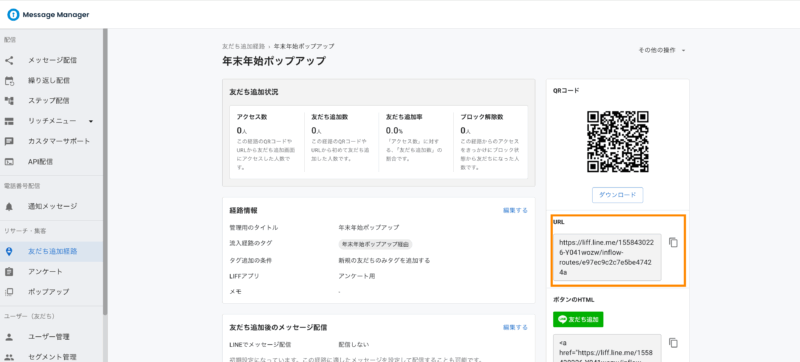Click the green 友だち追加 button

click(x=578, y=320)
